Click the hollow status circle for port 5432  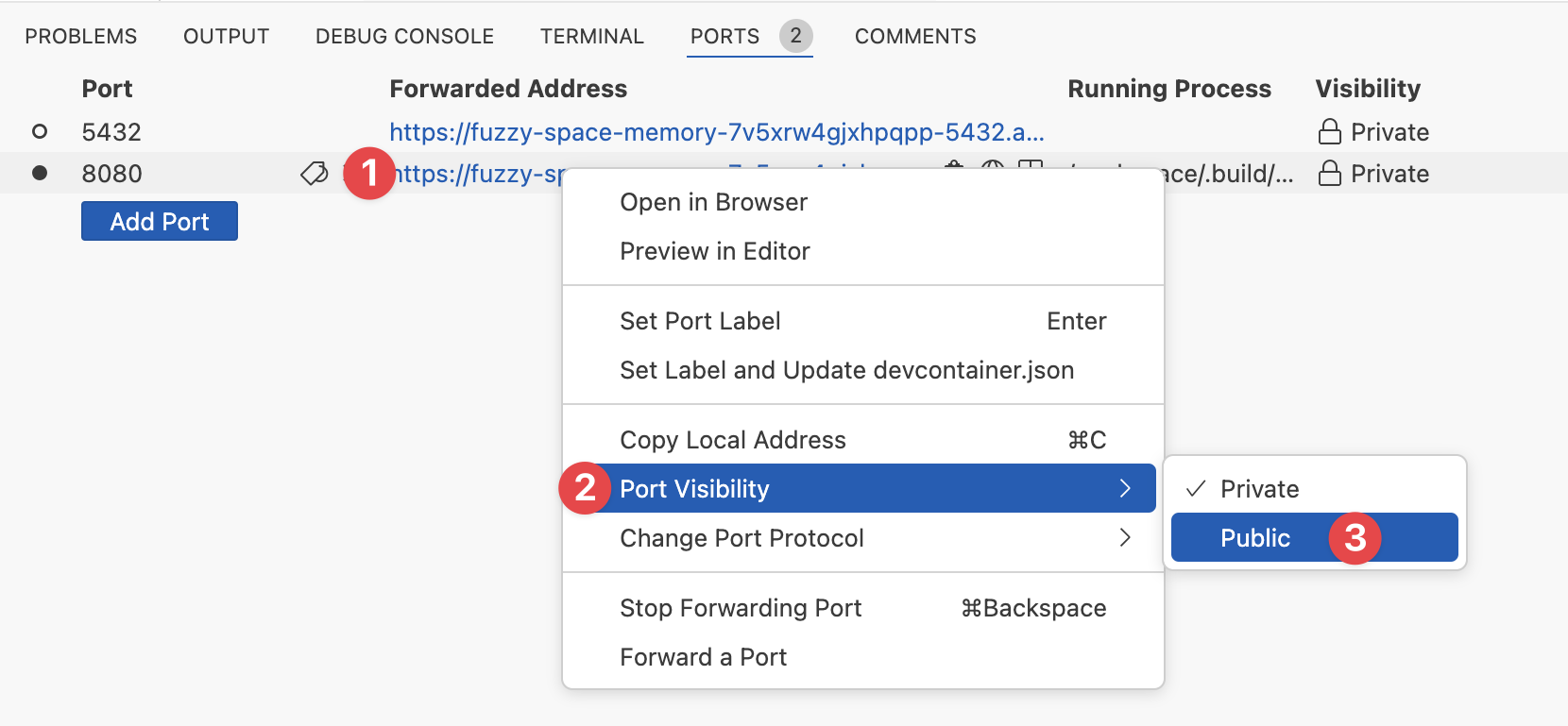point(40,132)
